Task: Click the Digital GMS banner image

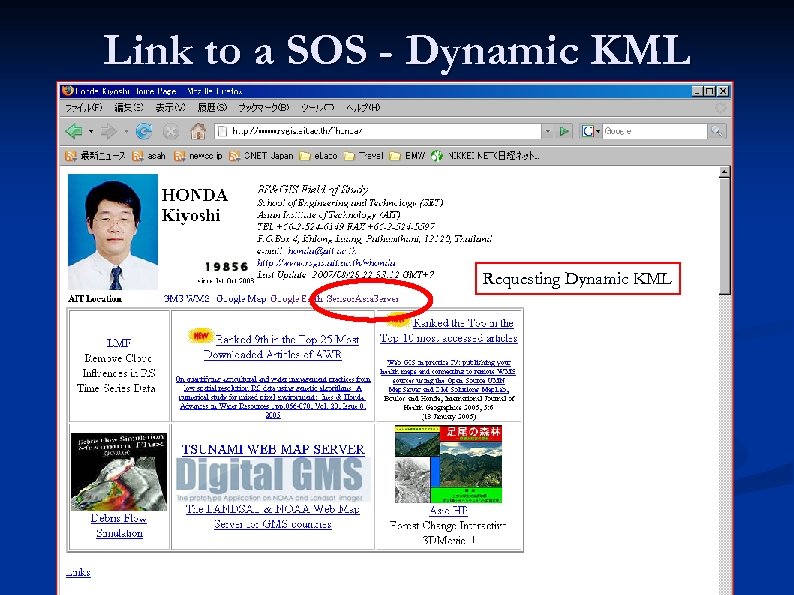Action: (273, 479)
